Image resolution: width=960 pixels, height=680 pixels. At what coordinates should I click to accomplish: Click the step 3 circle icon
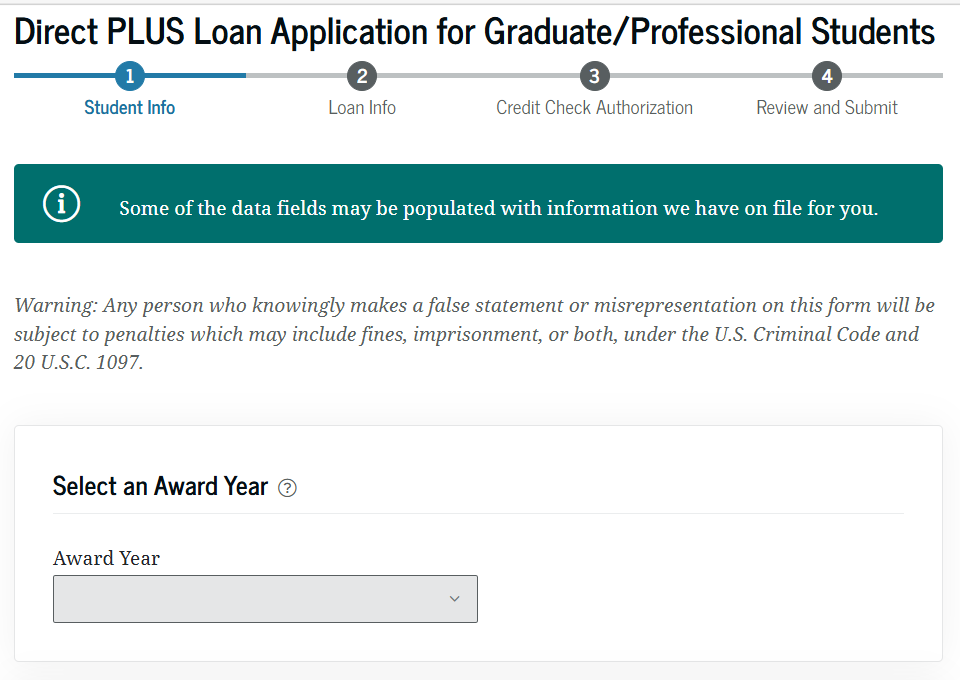click(x=595, y=76)
